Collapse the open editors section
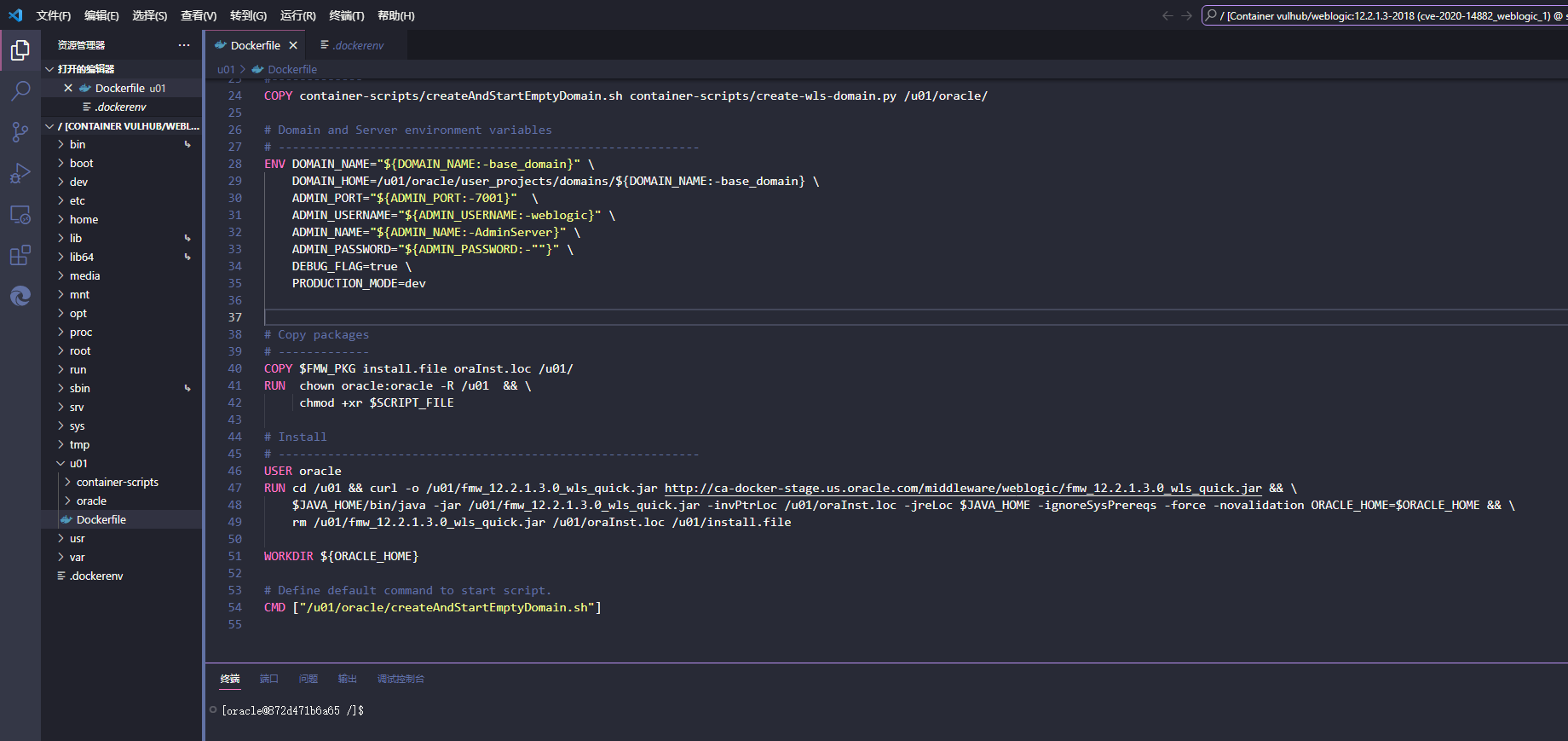This screenshot has height=741, width=1568. click(49, 69)
